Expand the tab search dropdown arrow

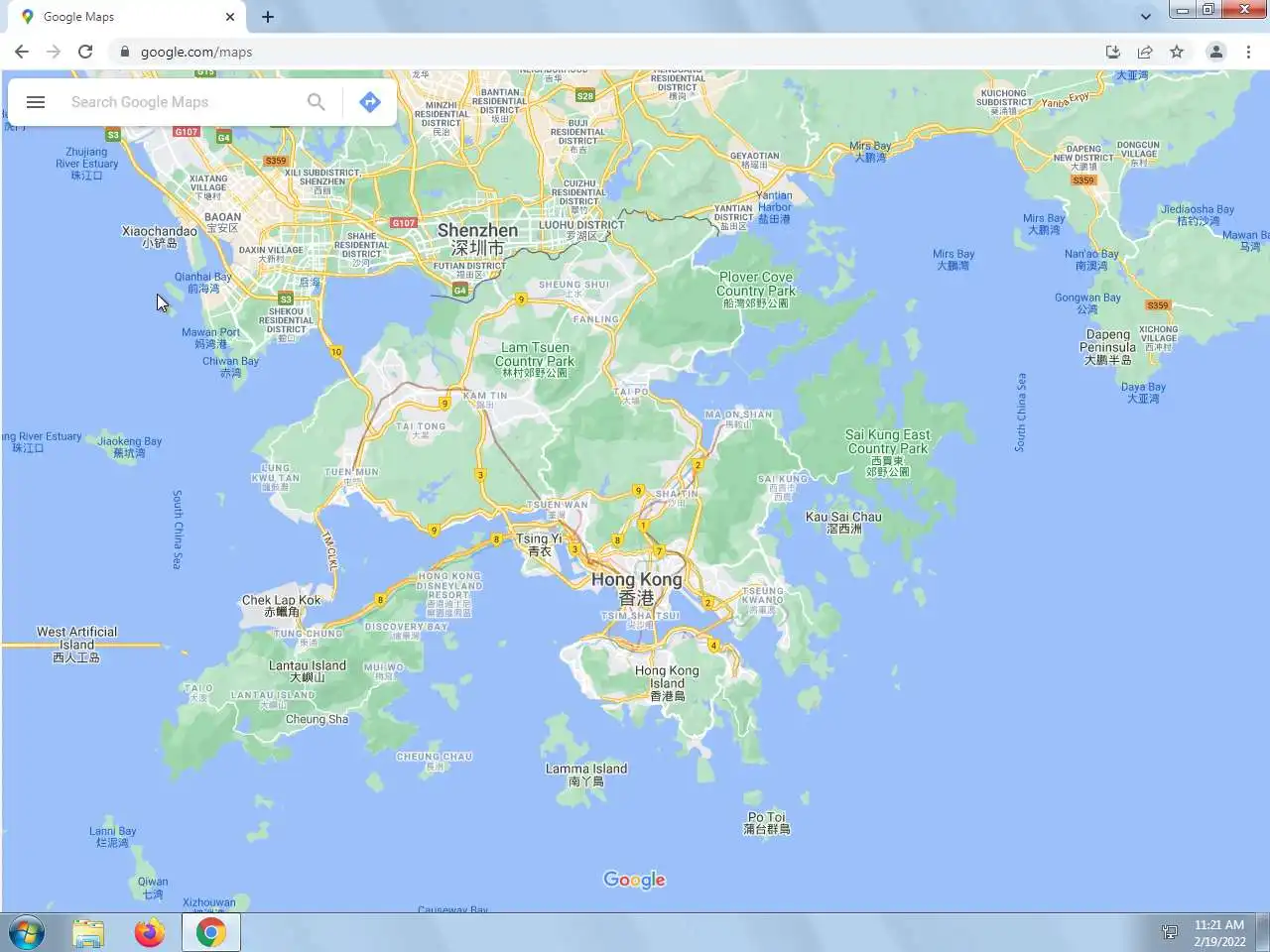(x=1146, y=17)
